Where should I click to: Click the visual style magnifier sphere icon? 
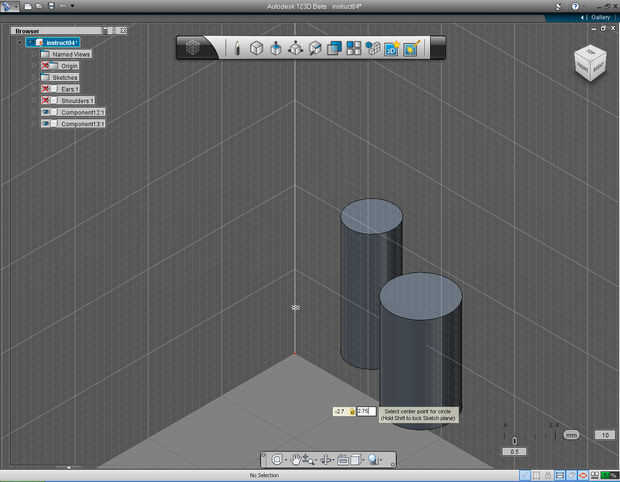[373, 459]
